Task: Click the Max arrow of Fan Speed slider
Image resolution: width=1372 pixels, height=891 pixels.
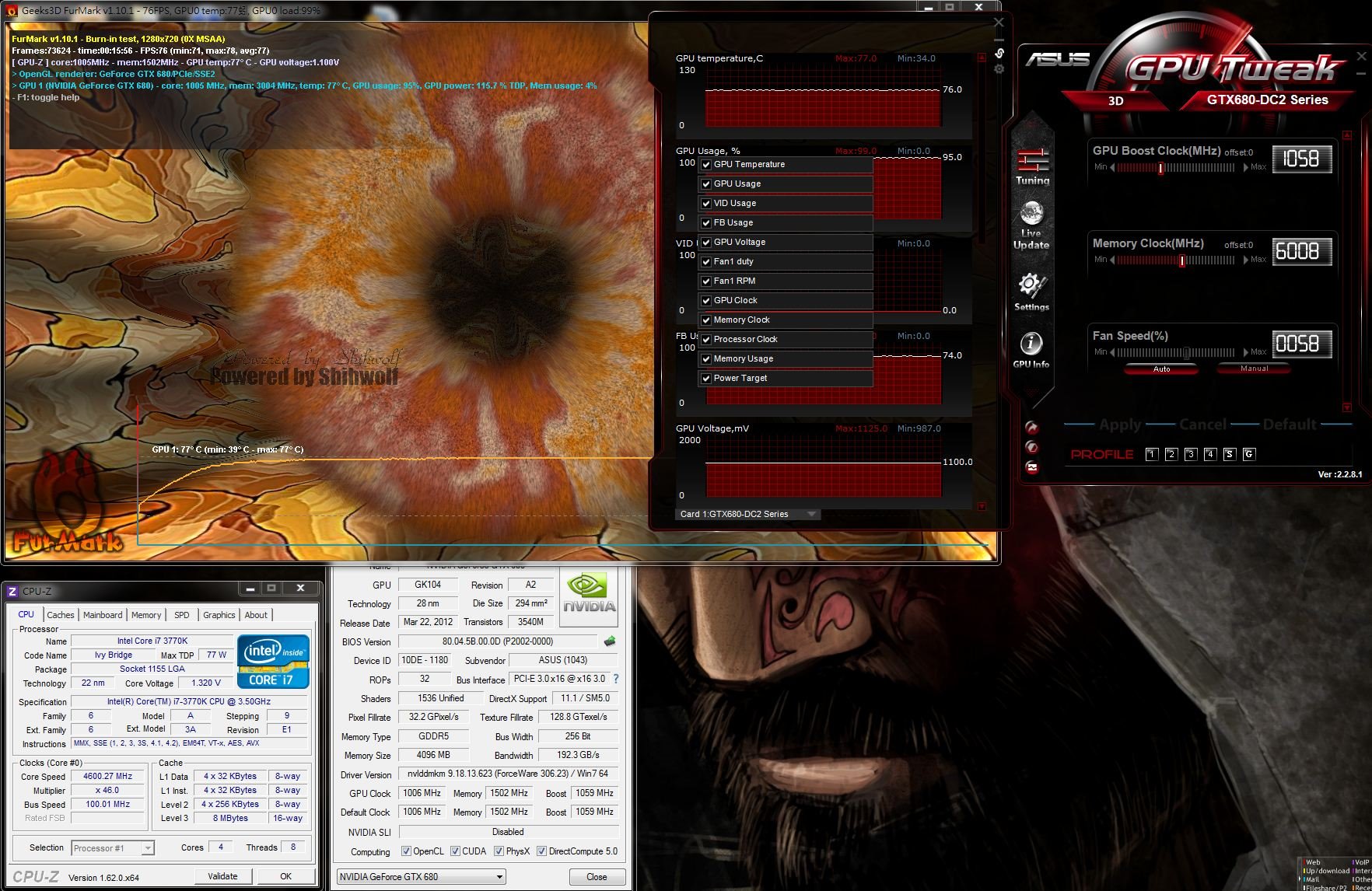Action: (x=1245, y=352)
